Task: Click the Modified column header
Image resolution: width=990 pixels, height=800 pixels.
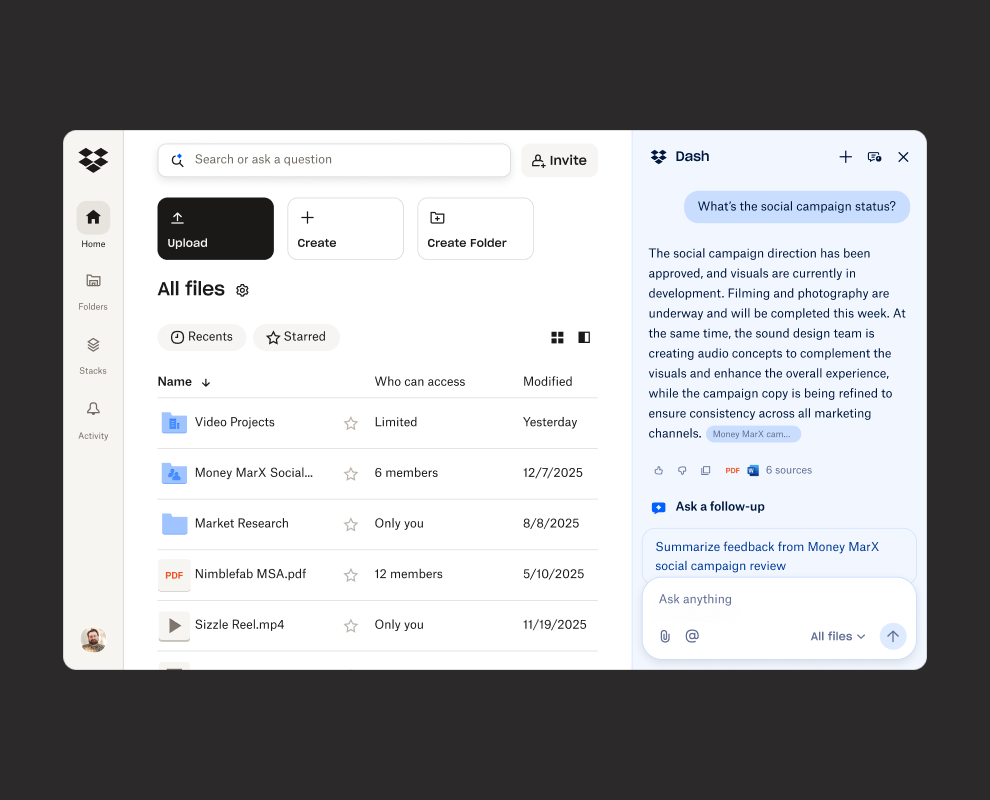Action: (547, 381)
